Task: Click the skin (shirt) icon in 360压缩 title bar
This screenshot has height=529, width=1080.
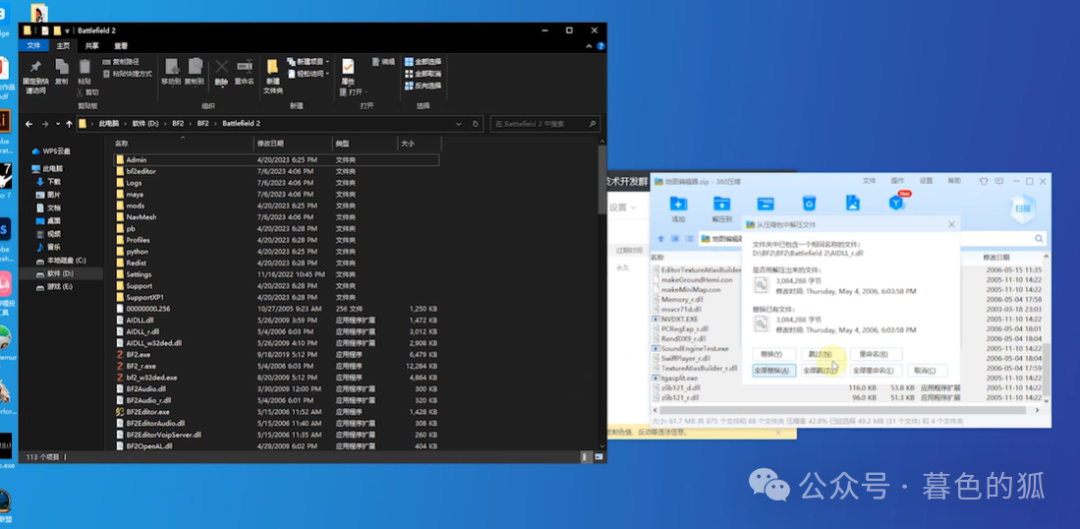Action: click(x=984, y=181)
